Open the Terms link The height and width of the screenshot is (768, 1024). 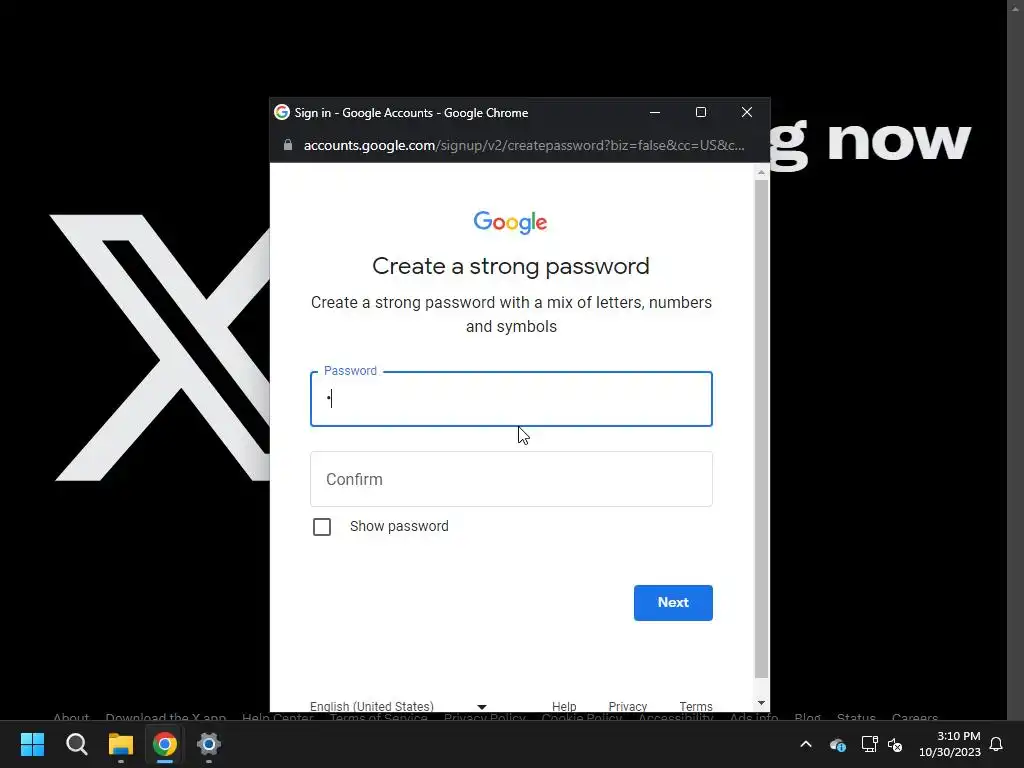(696, 706)
